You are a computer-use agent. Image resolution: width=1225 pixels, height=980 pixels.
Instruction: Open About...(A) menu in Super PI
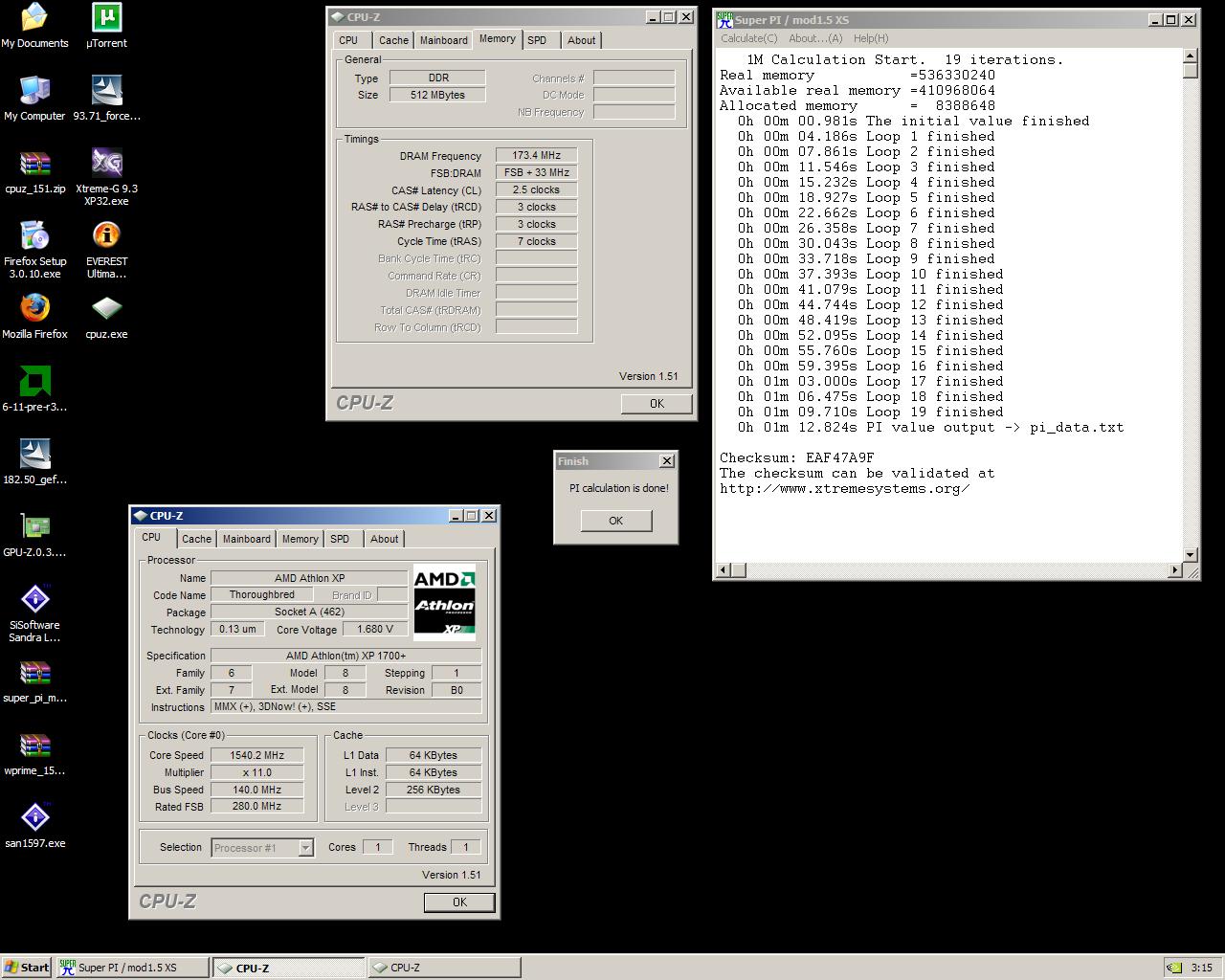click(815, 38)
